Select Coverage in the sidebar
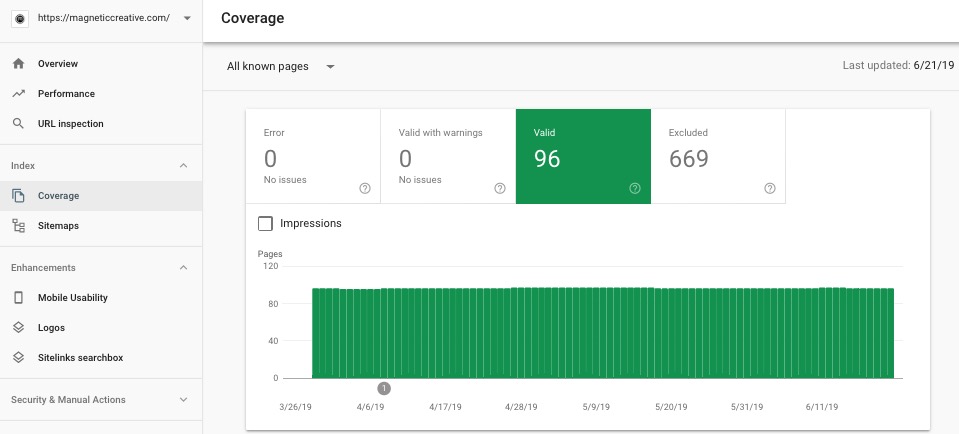 [101, 196]
